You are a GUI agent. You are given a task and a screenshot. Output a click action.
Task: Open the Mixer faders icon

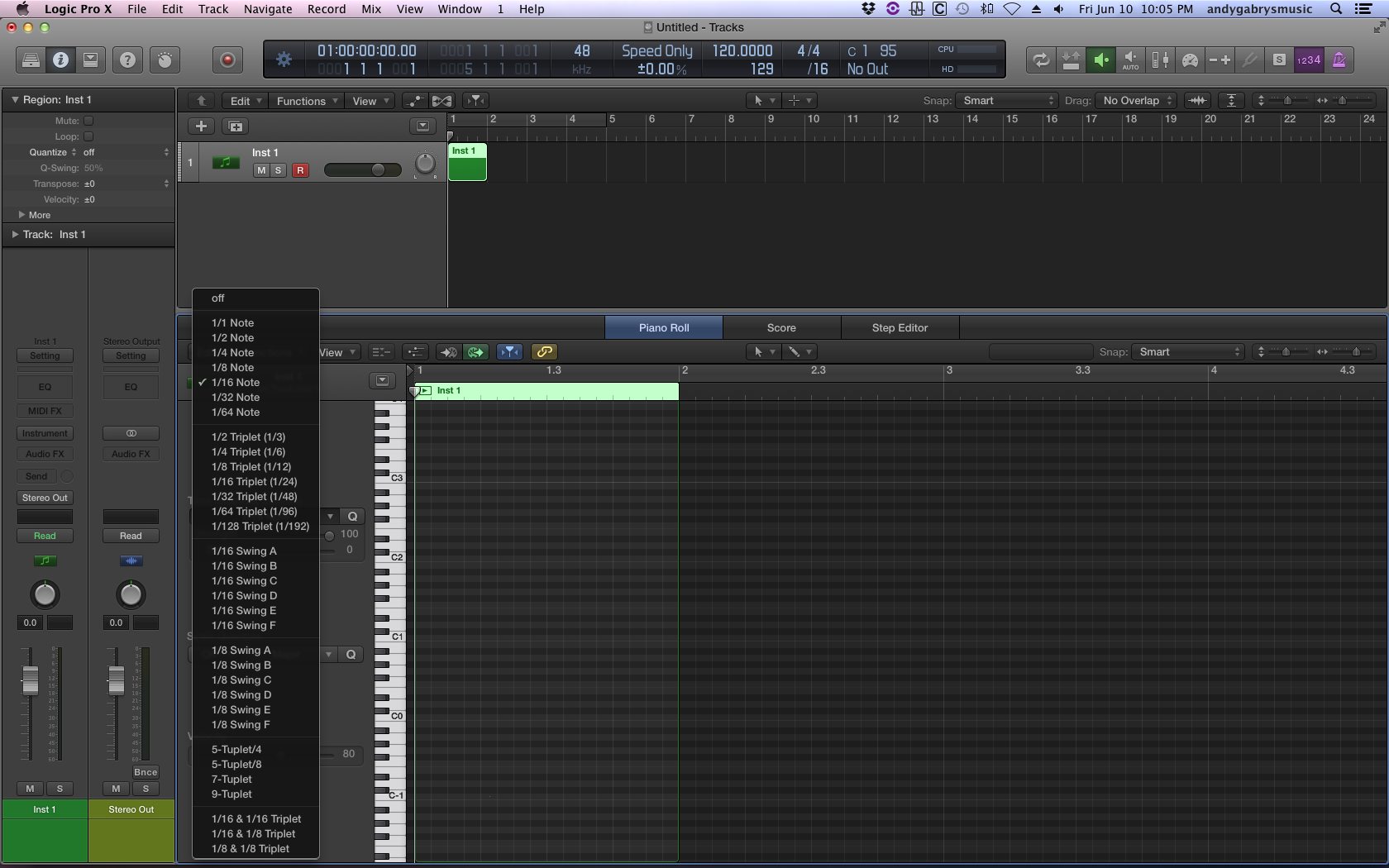coord(1160,60)
